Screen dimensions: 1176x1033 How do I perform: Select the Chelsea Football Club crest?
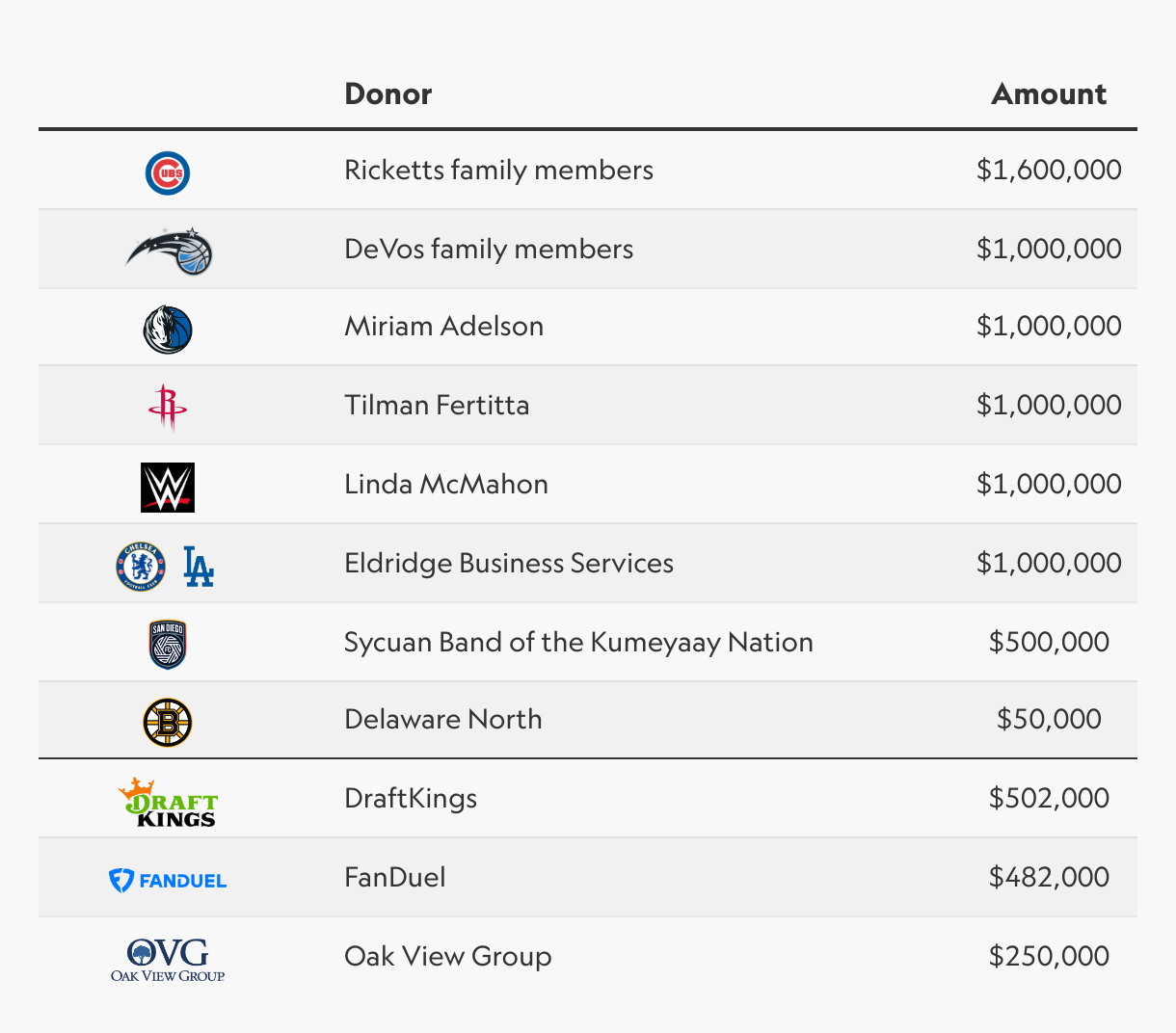click(141, 567)
